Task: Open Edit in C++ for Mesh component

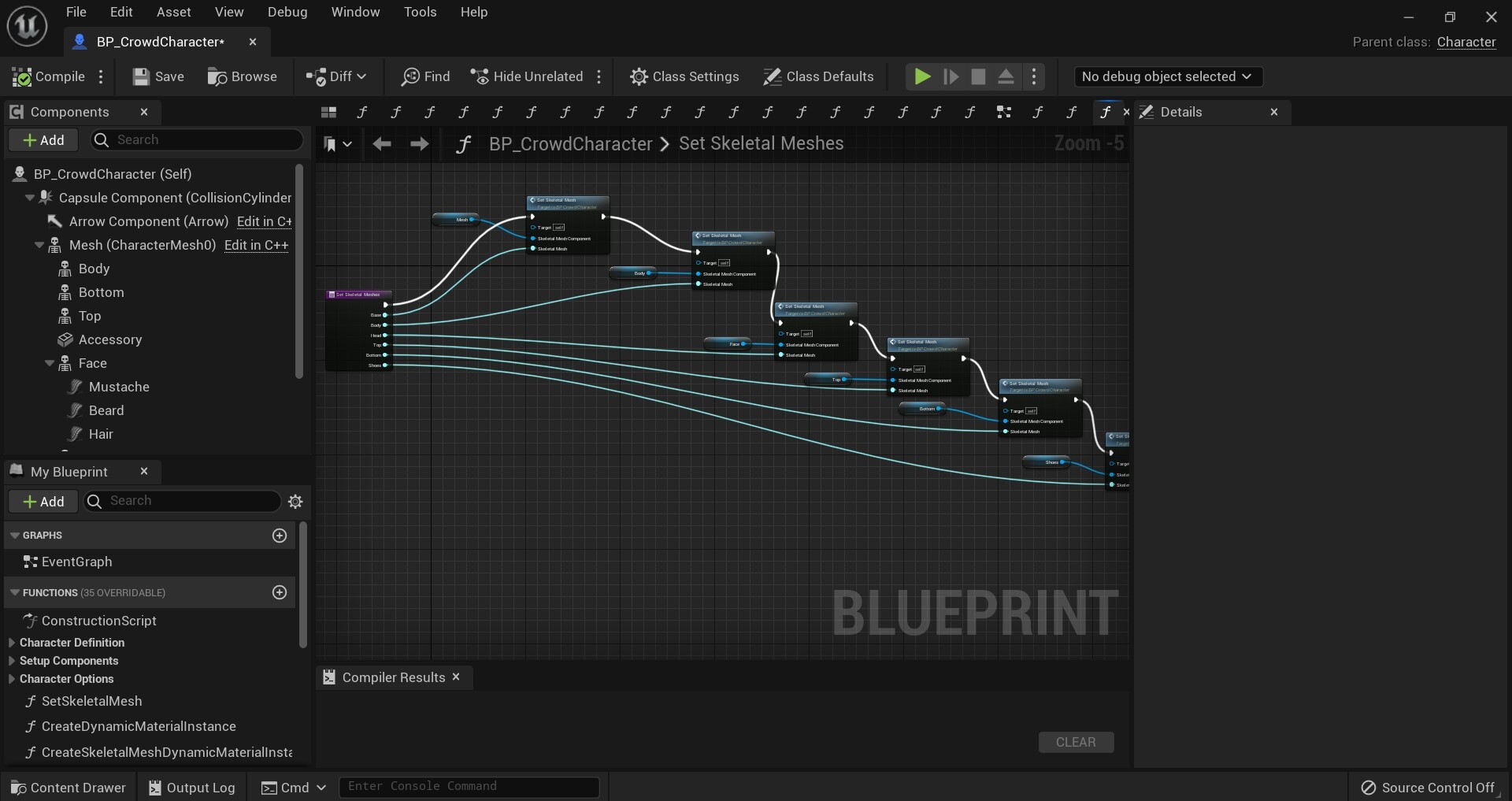Action: click(257, 245)
